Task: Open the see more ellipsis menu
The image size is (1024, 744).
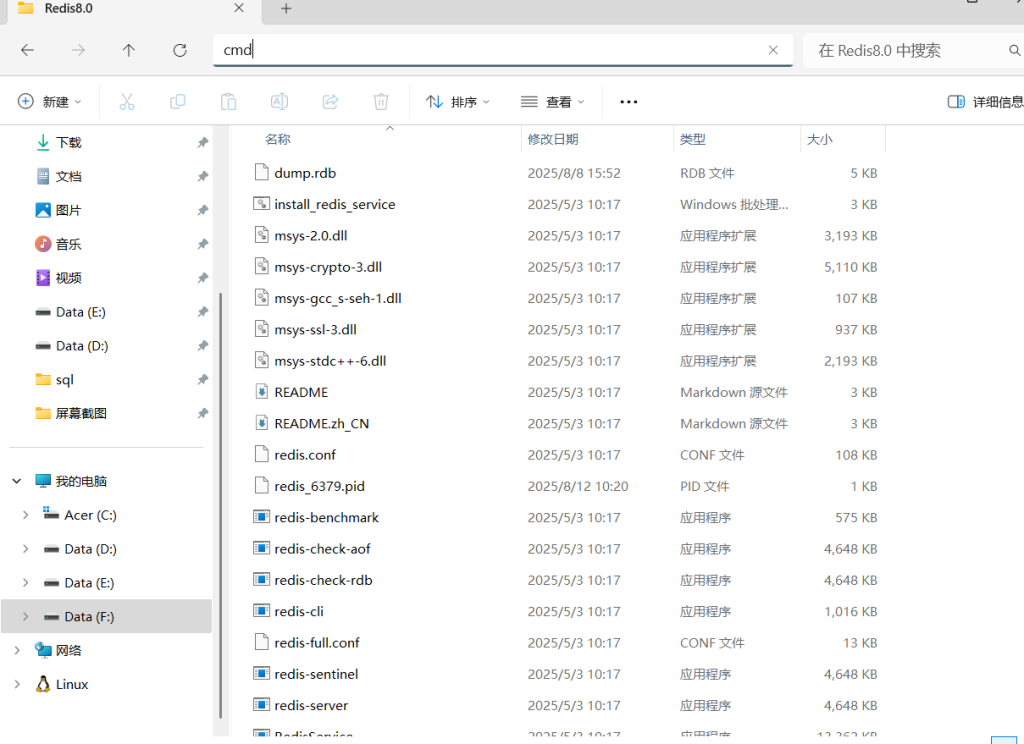Action: (629, 101)
